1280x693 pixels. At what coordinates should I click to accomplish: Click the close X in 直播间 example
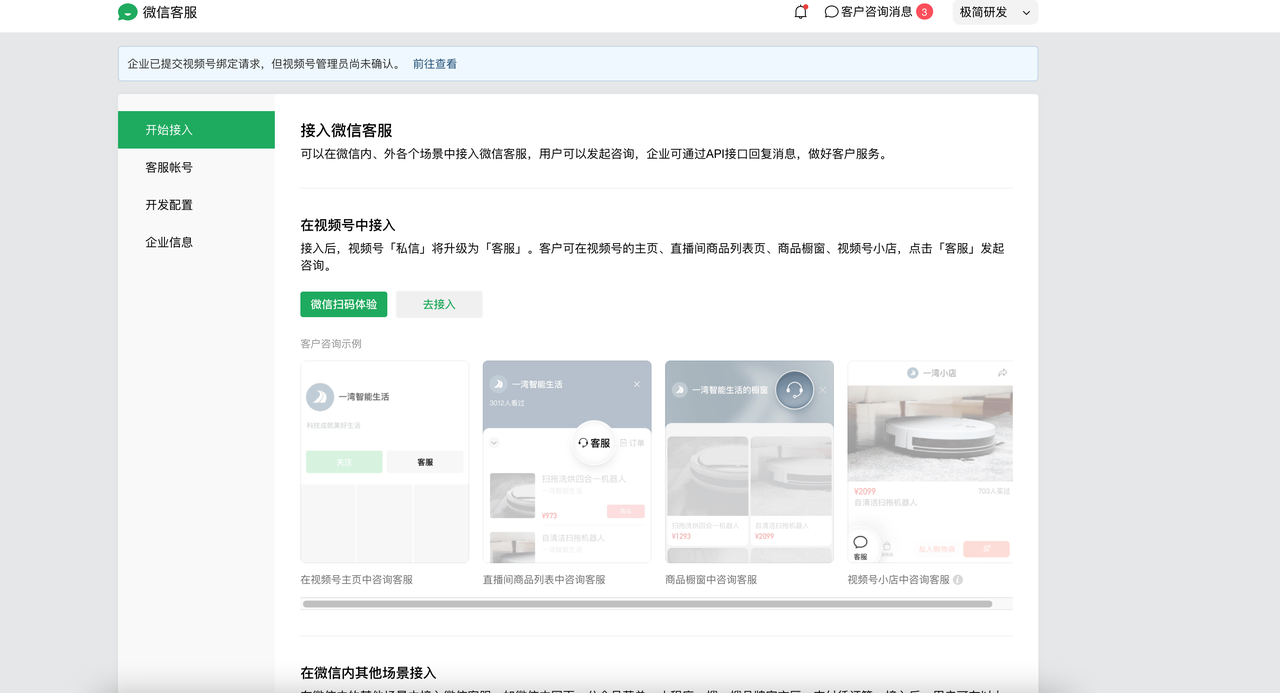click(x=637, y=384)
